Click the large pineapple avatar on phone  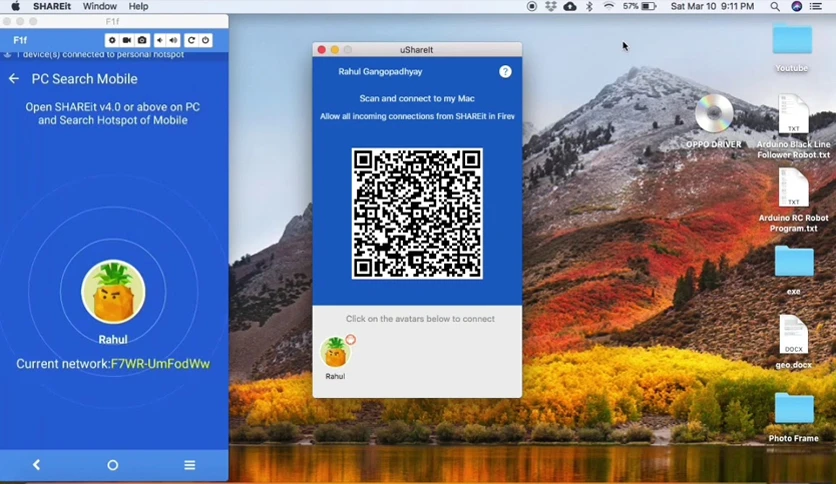113,292
